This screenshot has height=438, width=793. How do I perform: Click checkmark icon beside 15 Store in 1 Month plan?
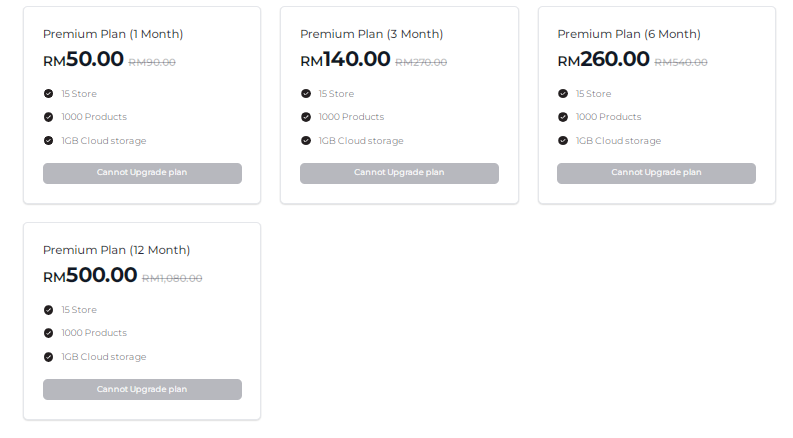coord(48,93)
